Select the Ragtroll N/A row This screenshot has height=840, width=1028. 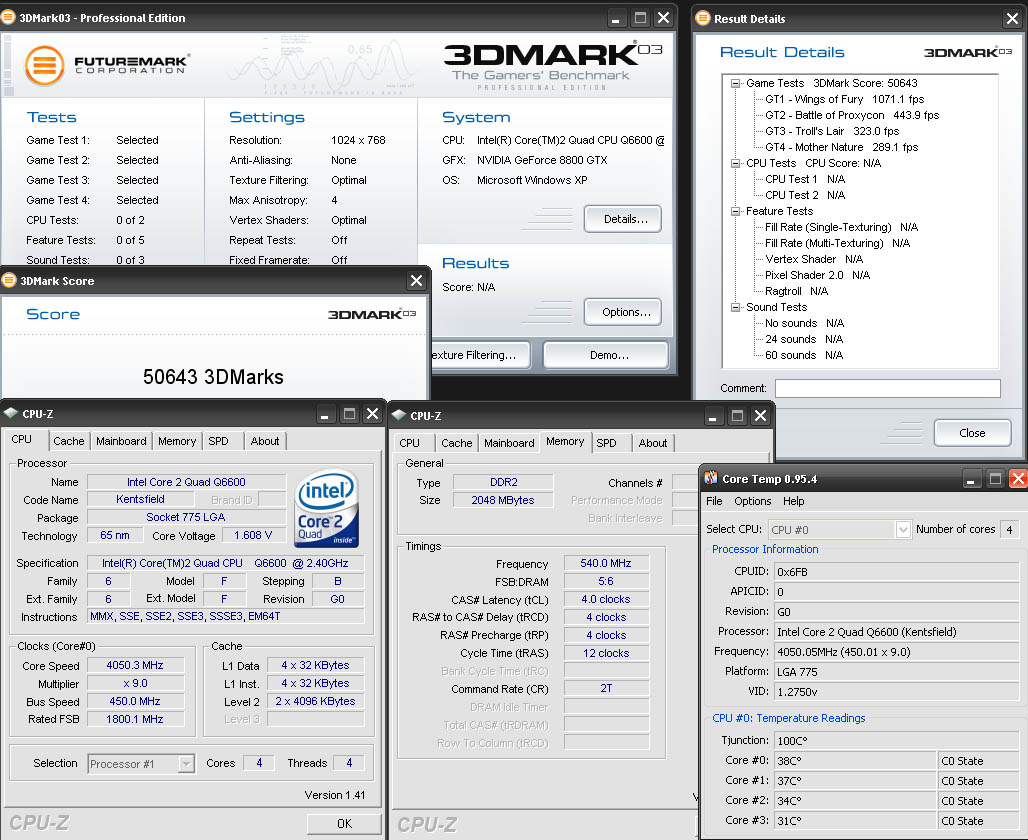click(797, 291)
